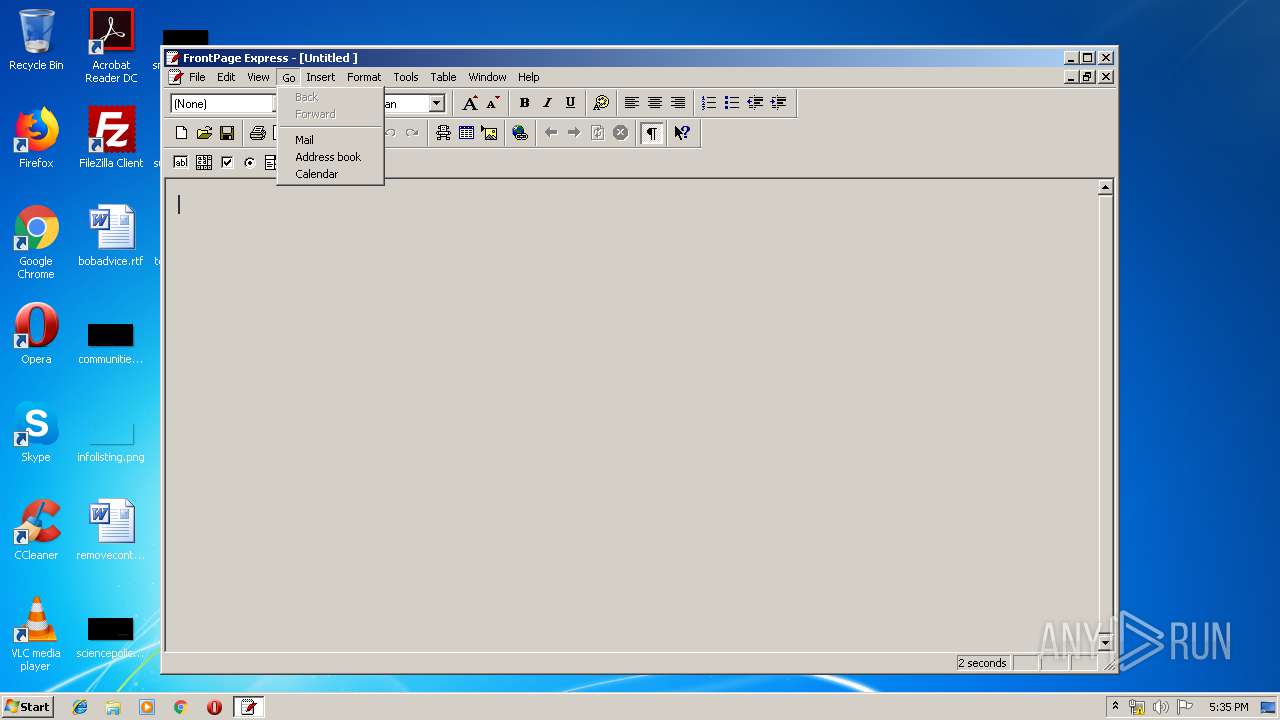1280x720 pixels.
Task: Click the Start button
Action: (27, 707)
